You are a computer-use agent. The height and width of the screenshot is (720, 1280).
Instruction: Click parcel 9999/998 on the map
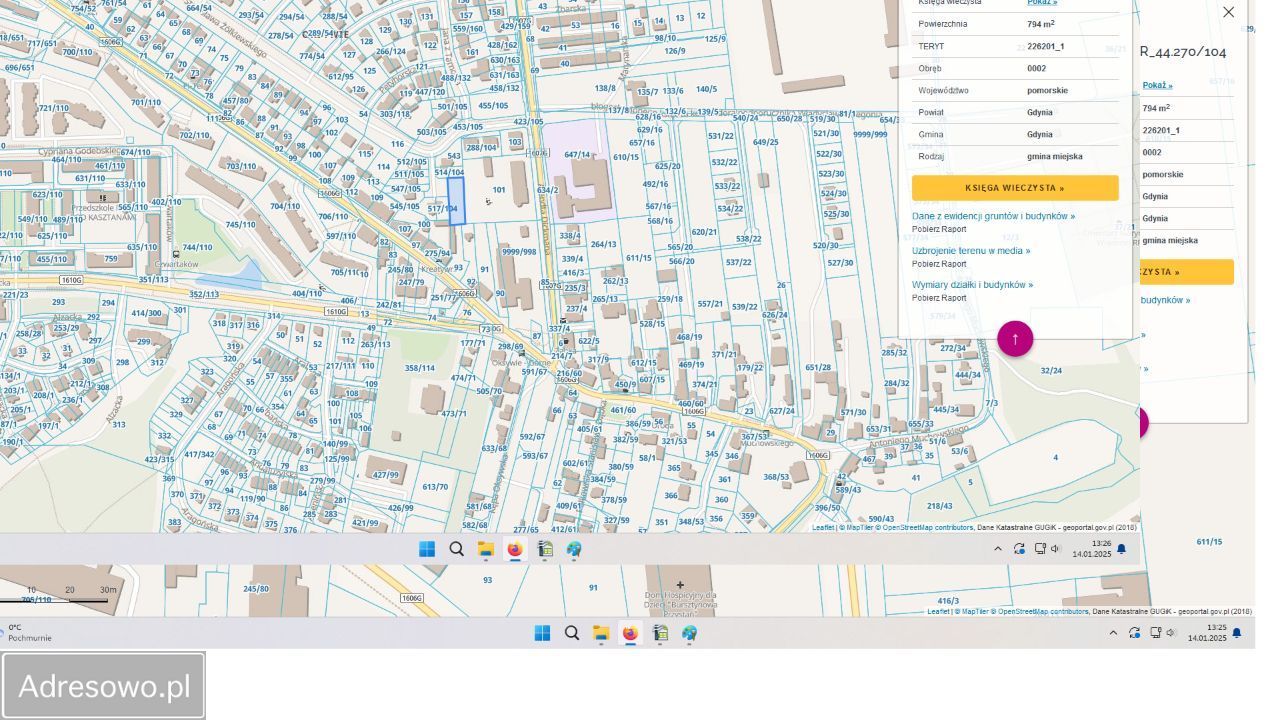coord(520,252)
